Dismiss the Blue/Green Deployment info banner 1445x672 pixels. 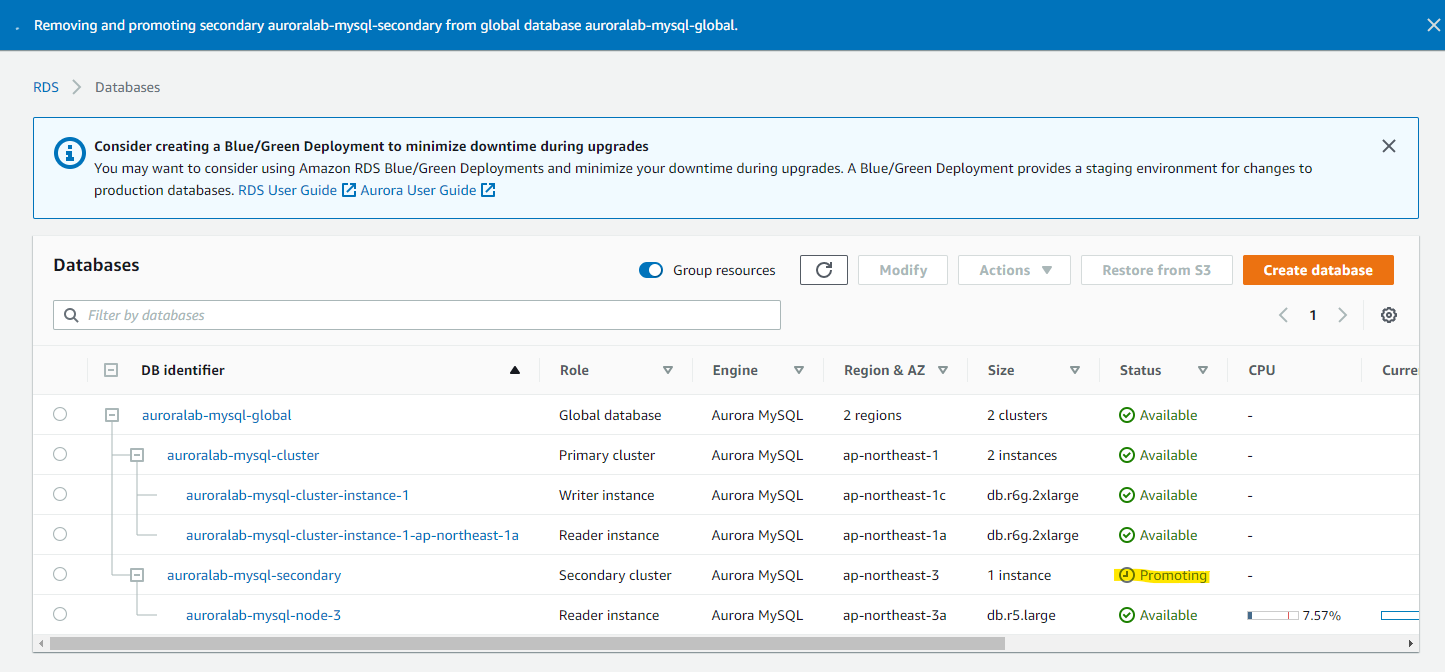(1388, 146)
